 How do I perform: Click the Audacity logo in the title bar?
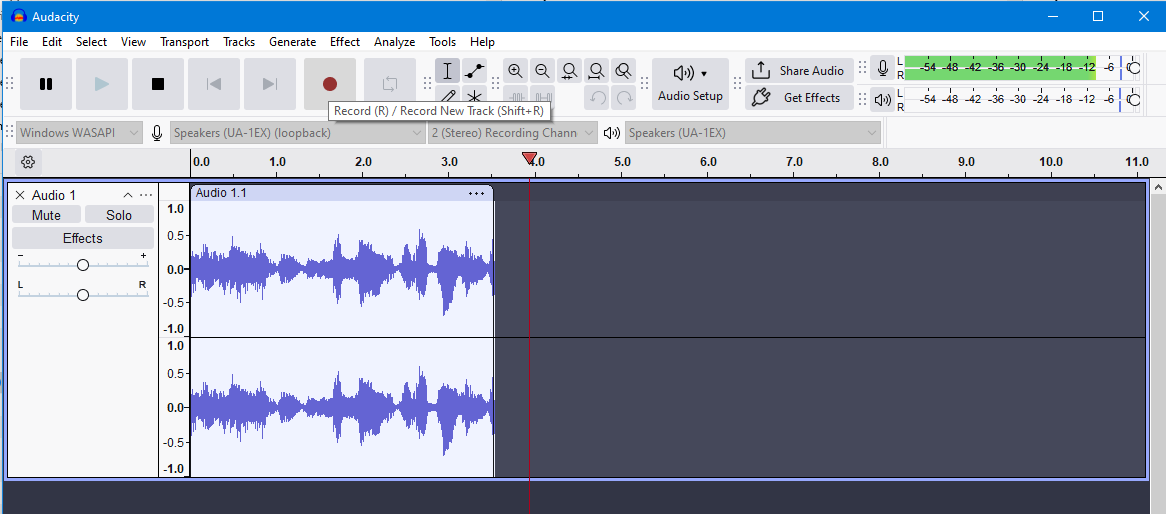point(19,16)
